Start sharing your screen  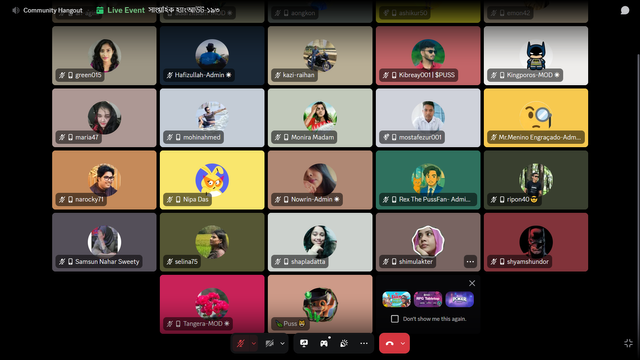[304, 343]
